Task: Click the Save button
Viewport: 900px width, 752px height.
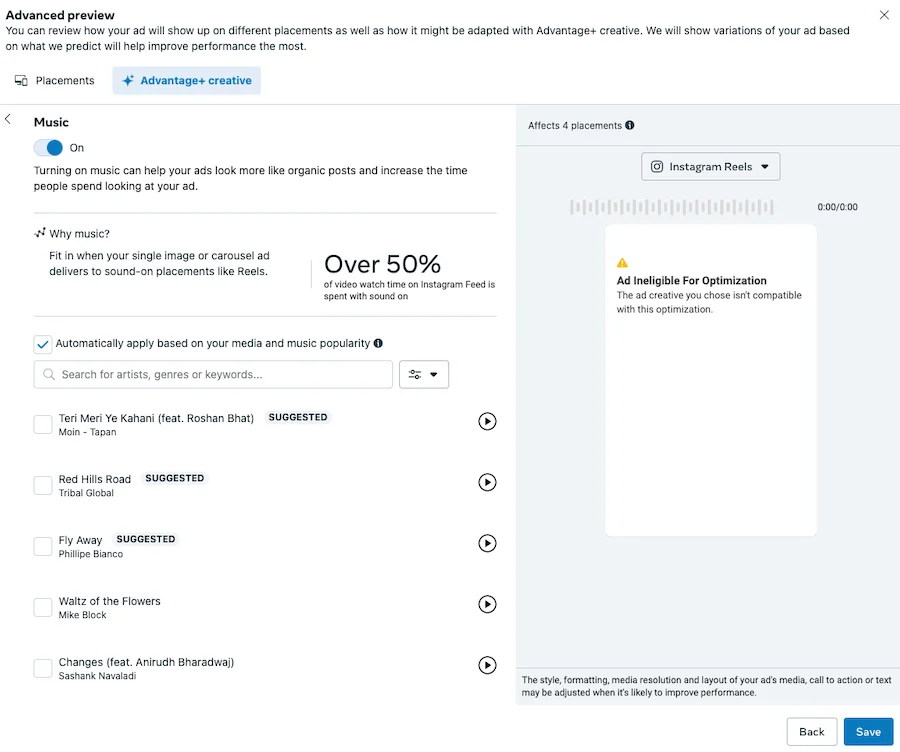Action: (x=868, y=731)
